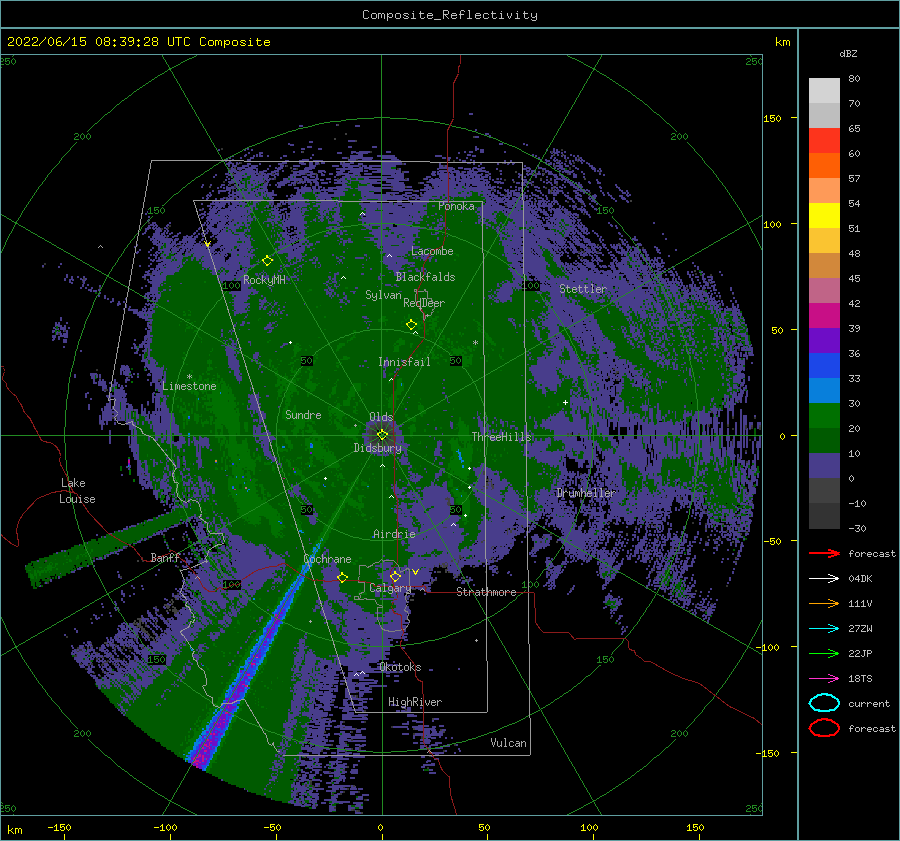
Task: Click the red forecast ellipse icon
Action: (x=824, y=728)
